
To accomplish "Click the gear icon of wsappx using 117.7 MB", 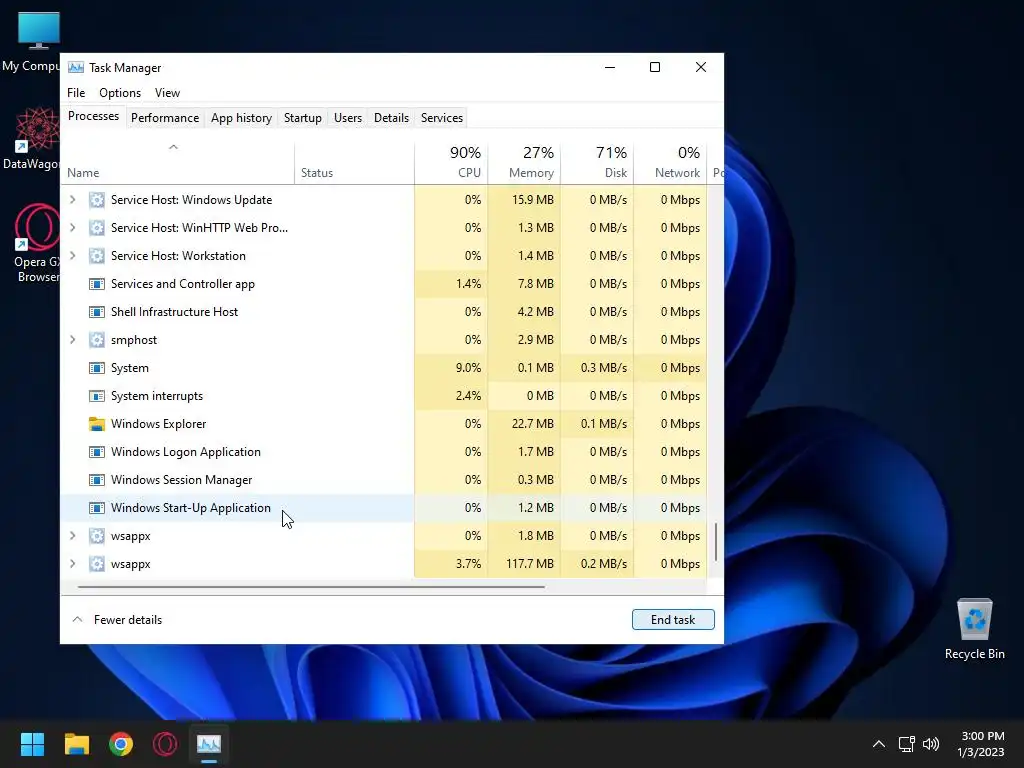I will (97, 564).
